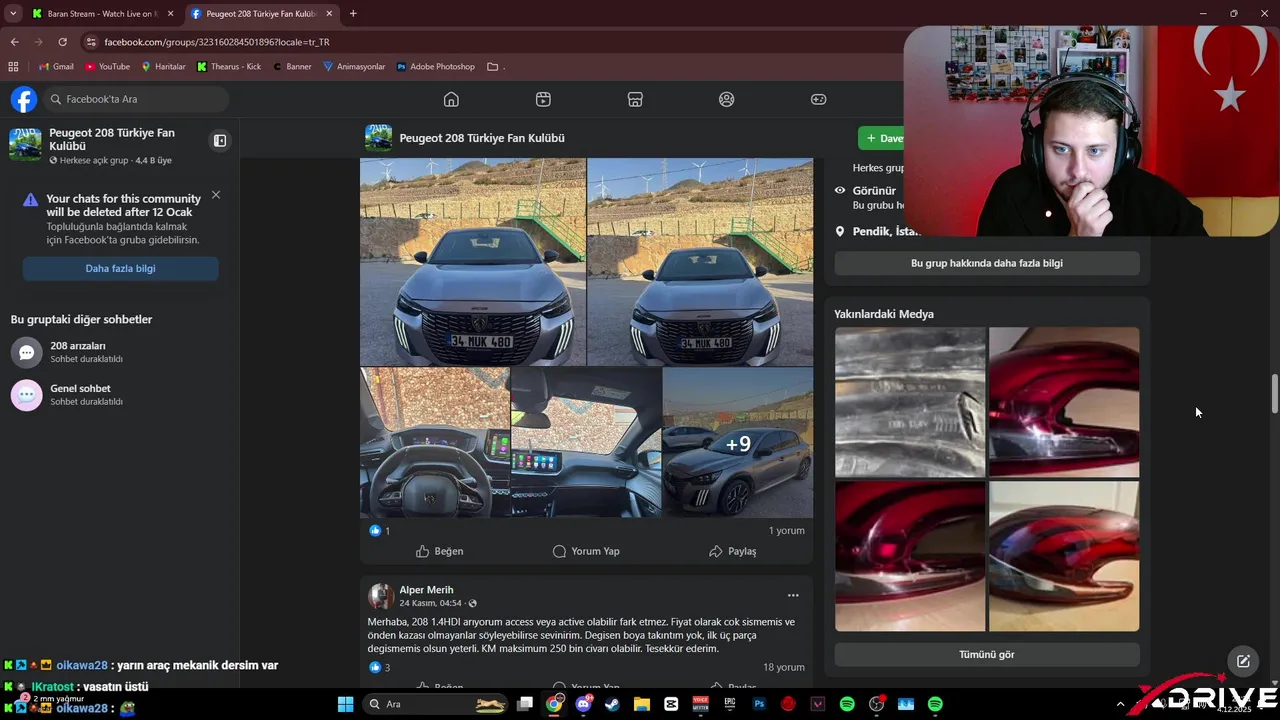Open the Haritalar bookmark

click(x=163, y=67)
